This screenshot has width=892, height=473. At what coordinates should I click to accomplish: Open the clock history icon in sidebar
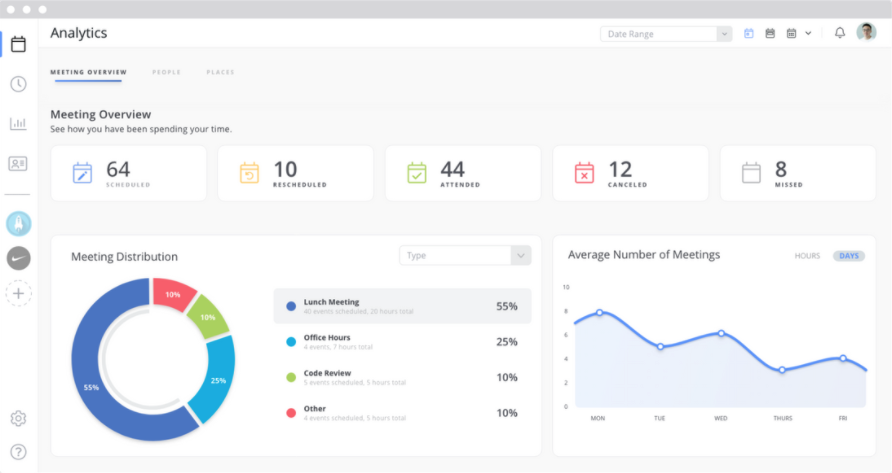[x=18, y=84]
